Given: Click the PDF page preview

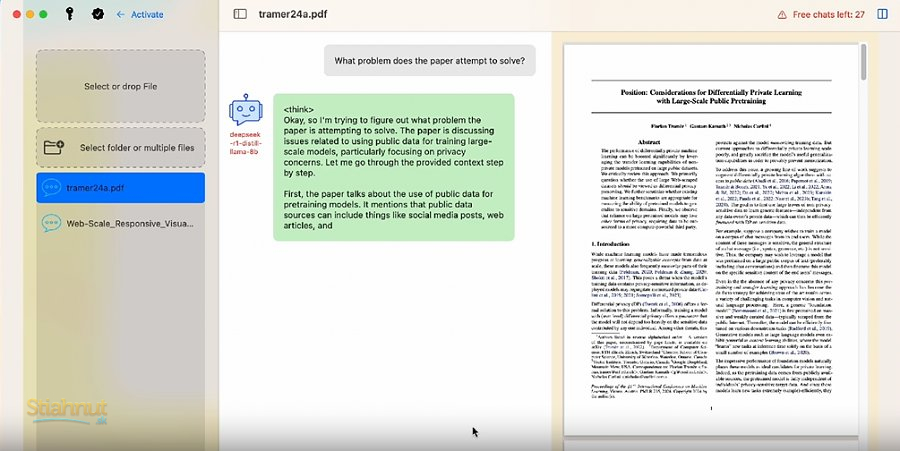Looking at the screenshot, I should tap(711, 239).
